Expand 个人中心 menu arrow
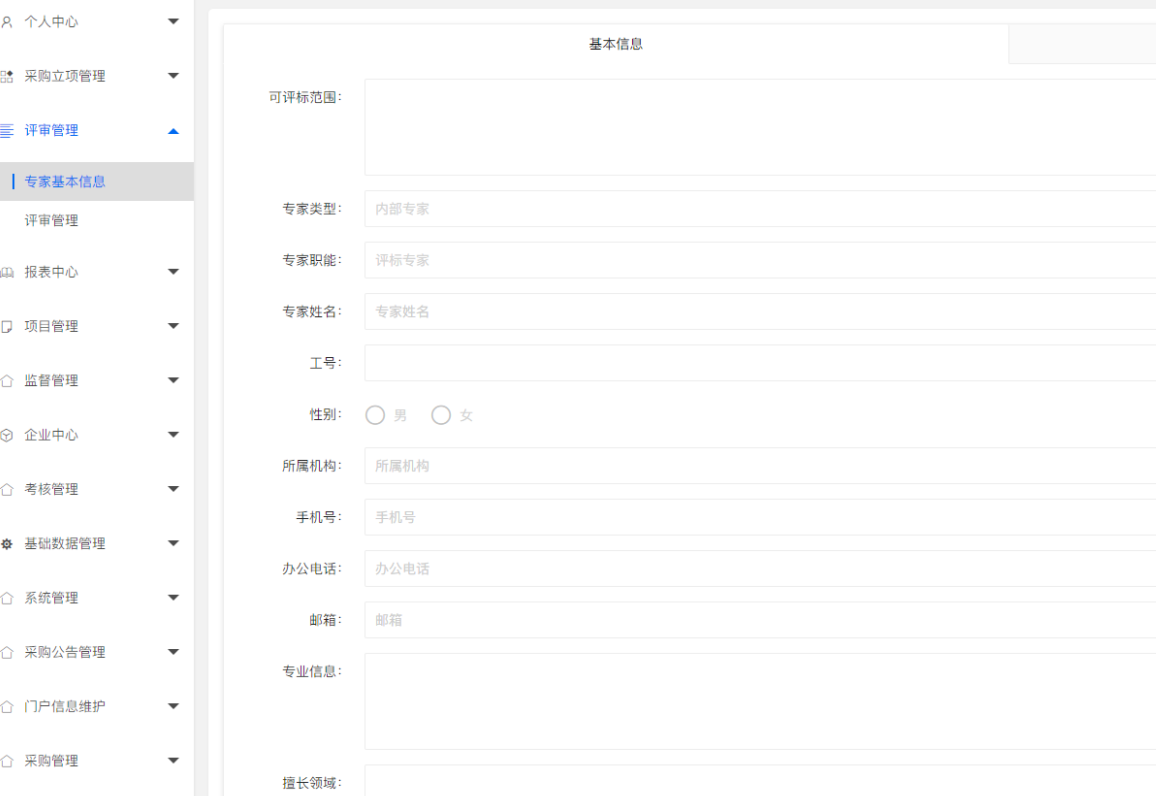1156x796 pixels. [x=173, y=21]
